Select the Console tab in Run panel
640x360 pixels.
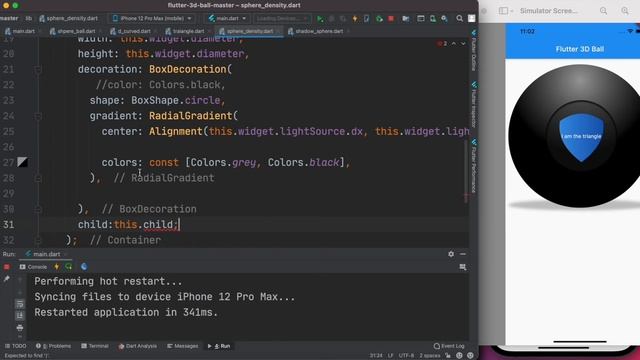click(x=33, y=267)
